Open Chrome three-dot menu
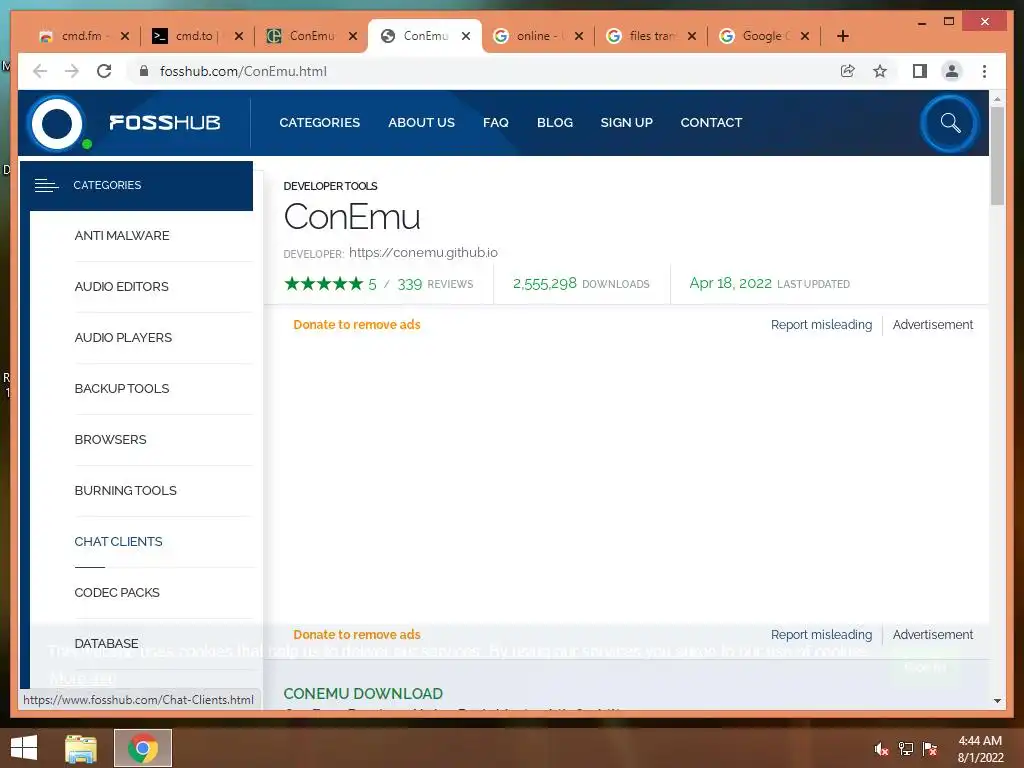1024x768 pixels. (x=984, y=71)
